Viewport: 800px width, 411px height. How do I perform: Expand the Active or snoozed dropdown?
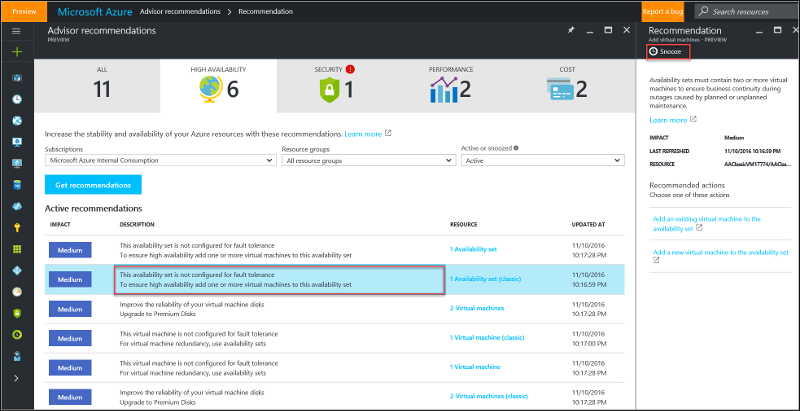coord(542,159)
